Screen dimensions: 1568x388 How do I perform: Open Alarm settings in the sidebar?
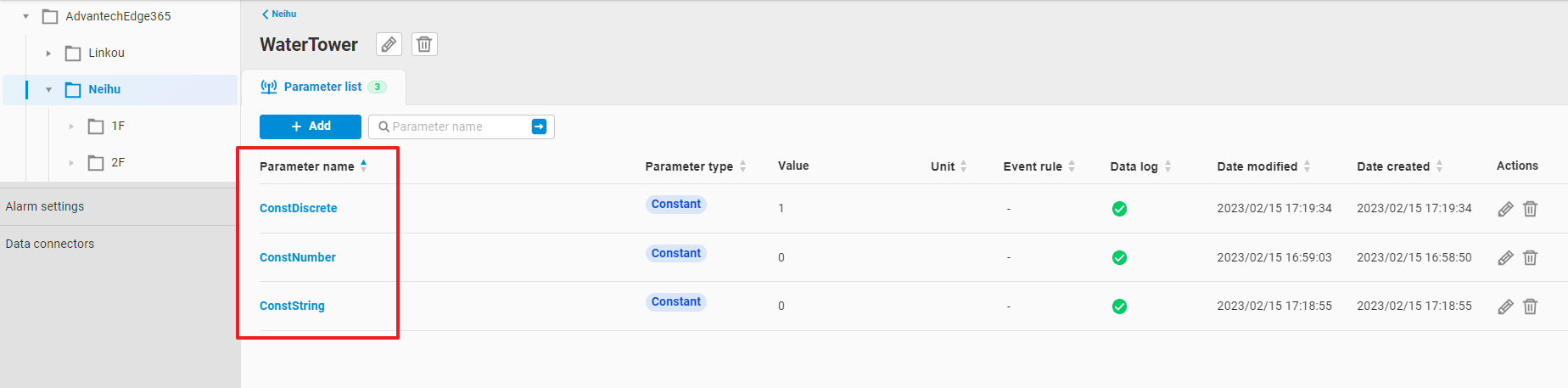click(45, 206)
